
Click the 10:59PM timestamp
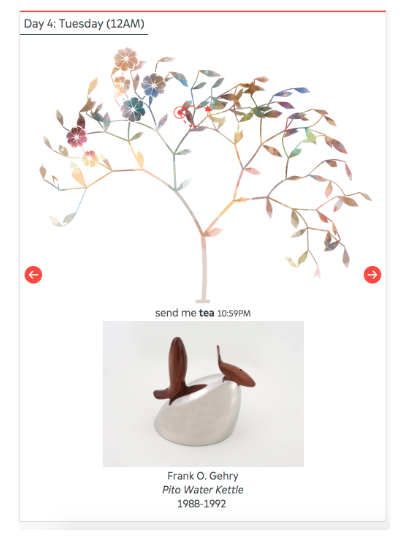coord(234,313)
